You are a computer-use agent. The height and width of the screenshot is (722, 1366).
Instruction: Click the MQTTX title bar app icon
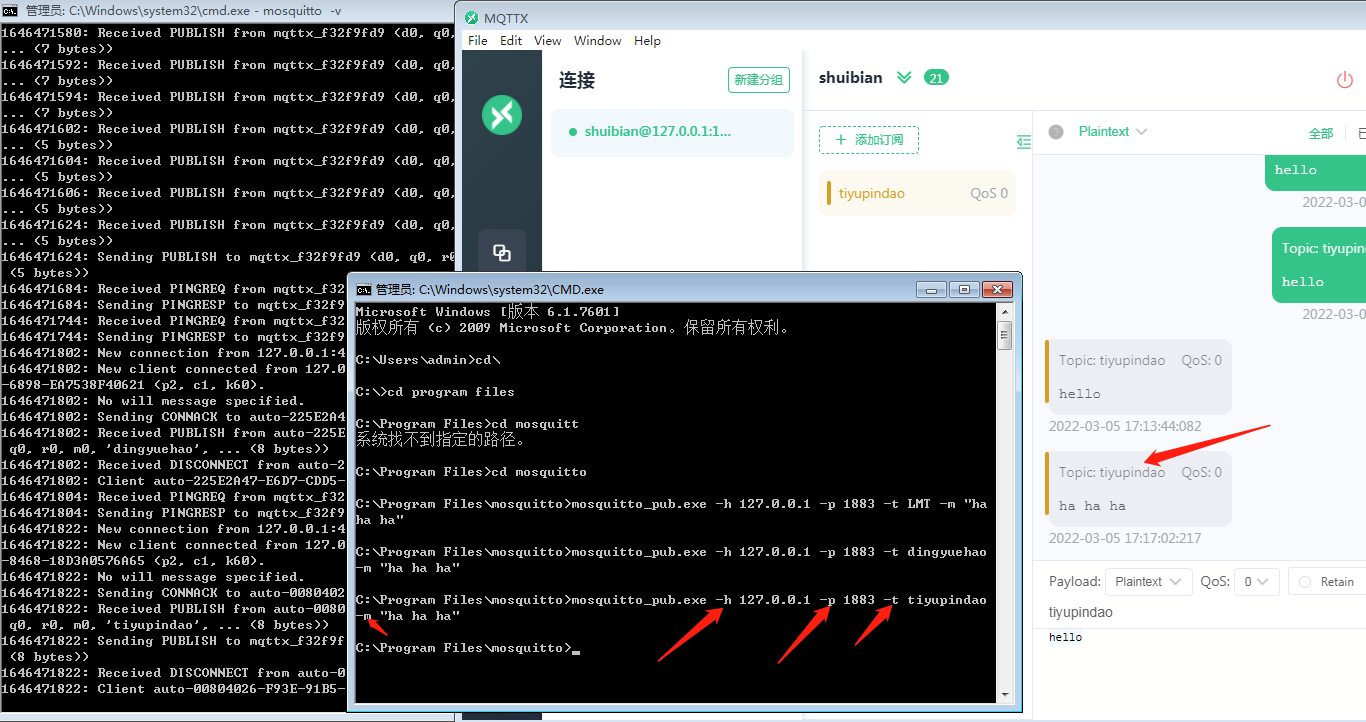click(x=473, y=16)
